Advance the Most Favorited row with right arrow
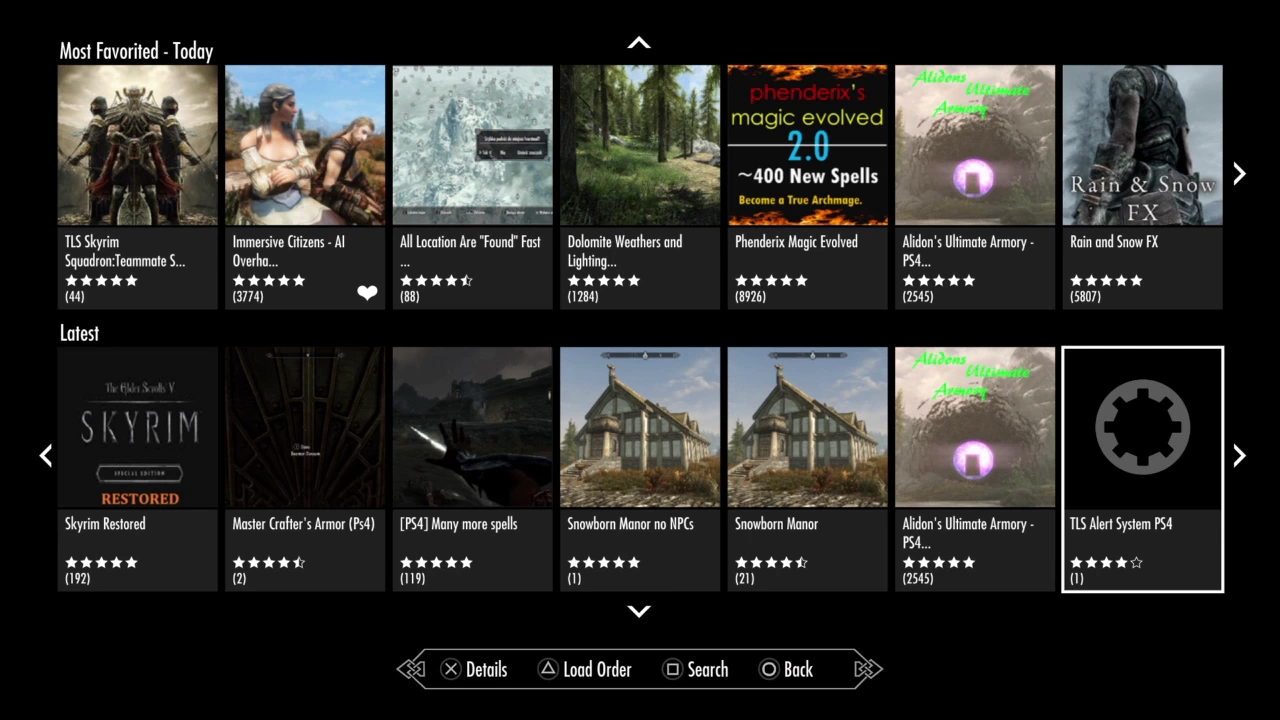 [x=1239, y=174]
